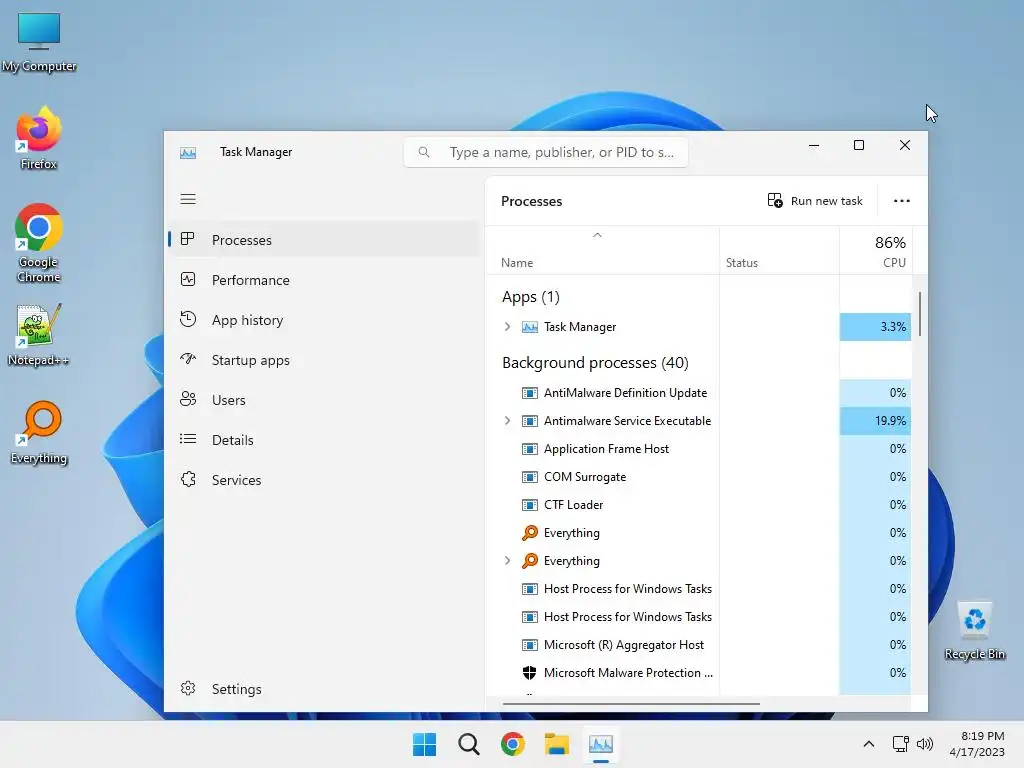The height and width of the screenshot is (768, 1024).
Task: Select the Recycle Bin desktop icon
Action: (974, 631)
